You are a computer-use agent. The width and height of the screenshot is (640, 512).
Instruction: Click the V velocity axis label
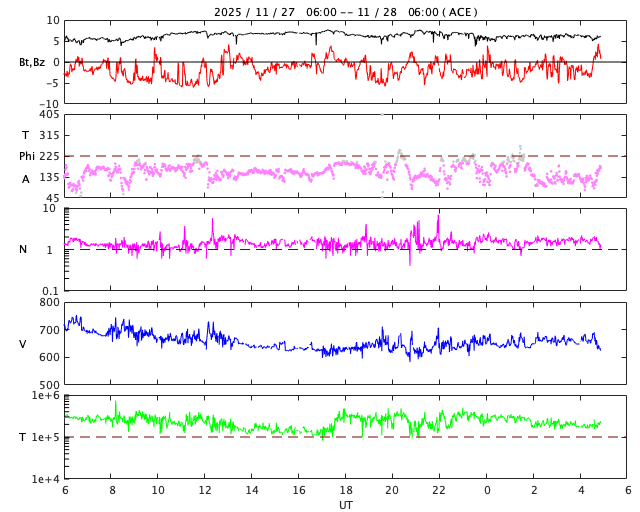click(x=23, y=344)
